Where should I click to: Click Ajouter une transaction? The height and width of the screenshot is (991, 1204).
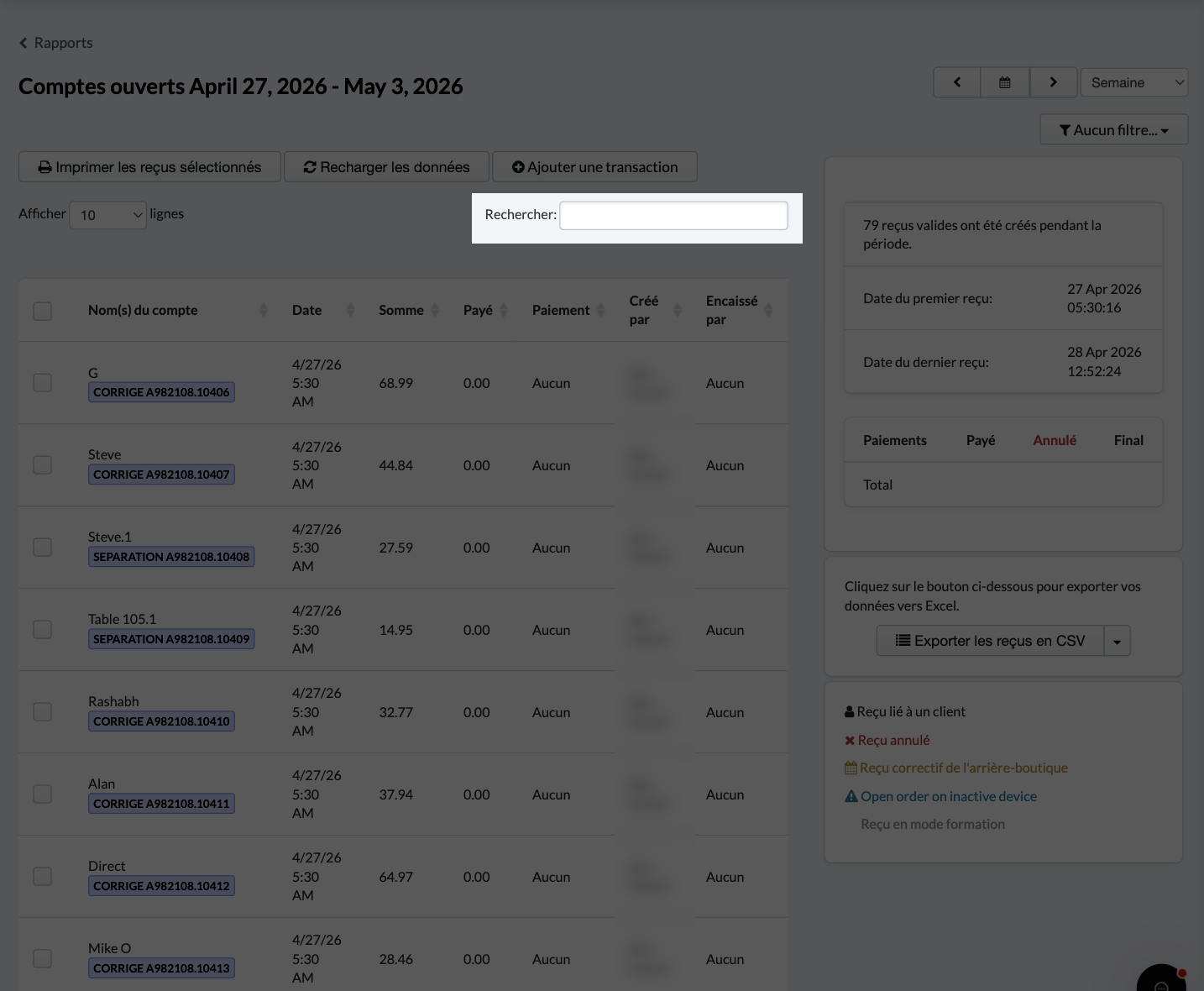click(594, 167)
